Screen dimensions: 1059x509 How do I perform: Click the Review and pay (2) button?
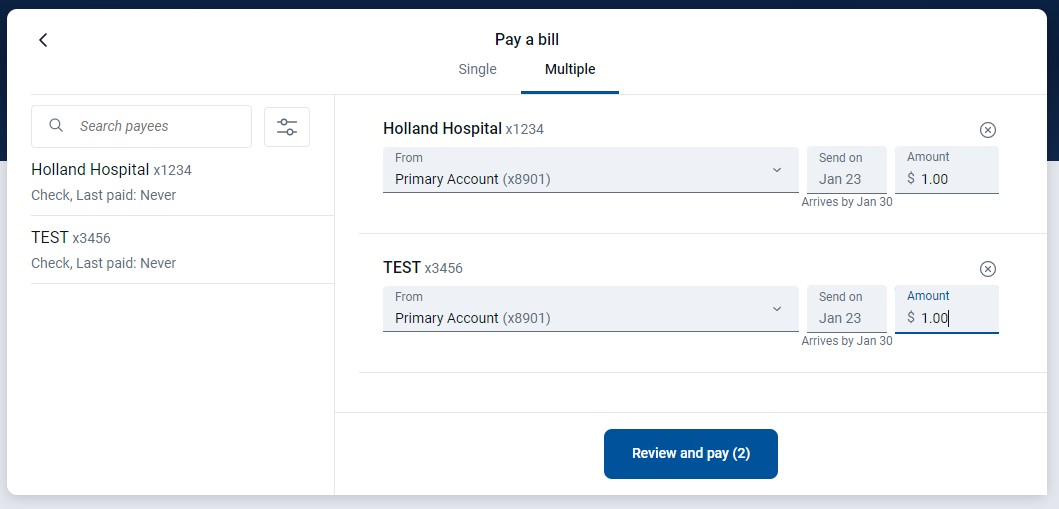coord(691,454)
